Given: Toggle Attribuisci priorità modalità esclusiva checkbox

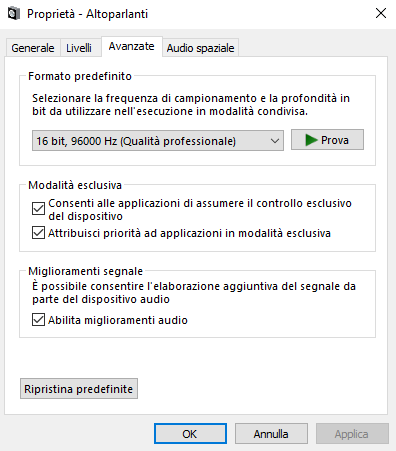Looking at the screenshot, I should [38, 233].
